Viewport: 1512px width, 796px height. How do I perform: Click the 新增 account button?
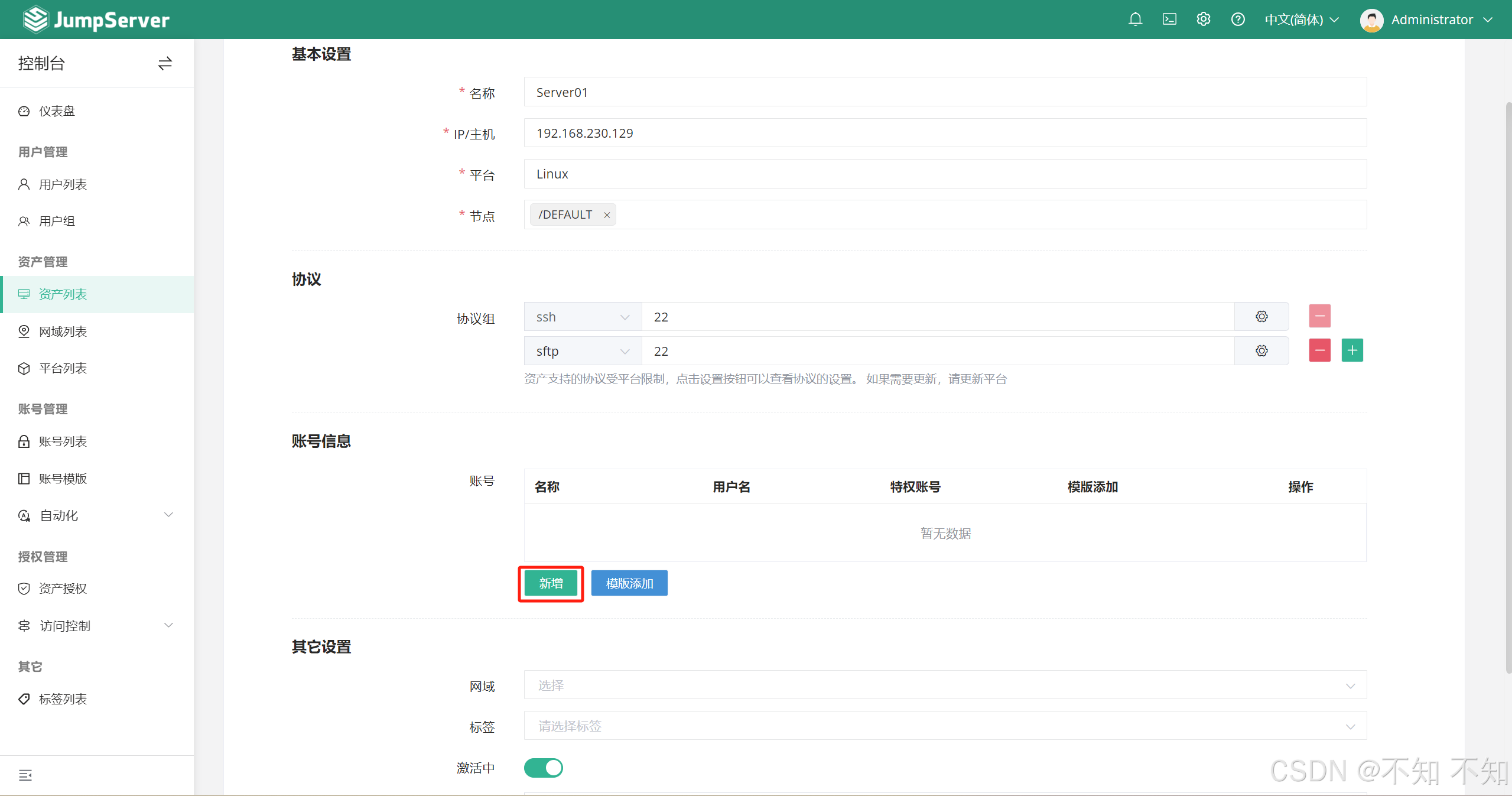tap(550, 583)
